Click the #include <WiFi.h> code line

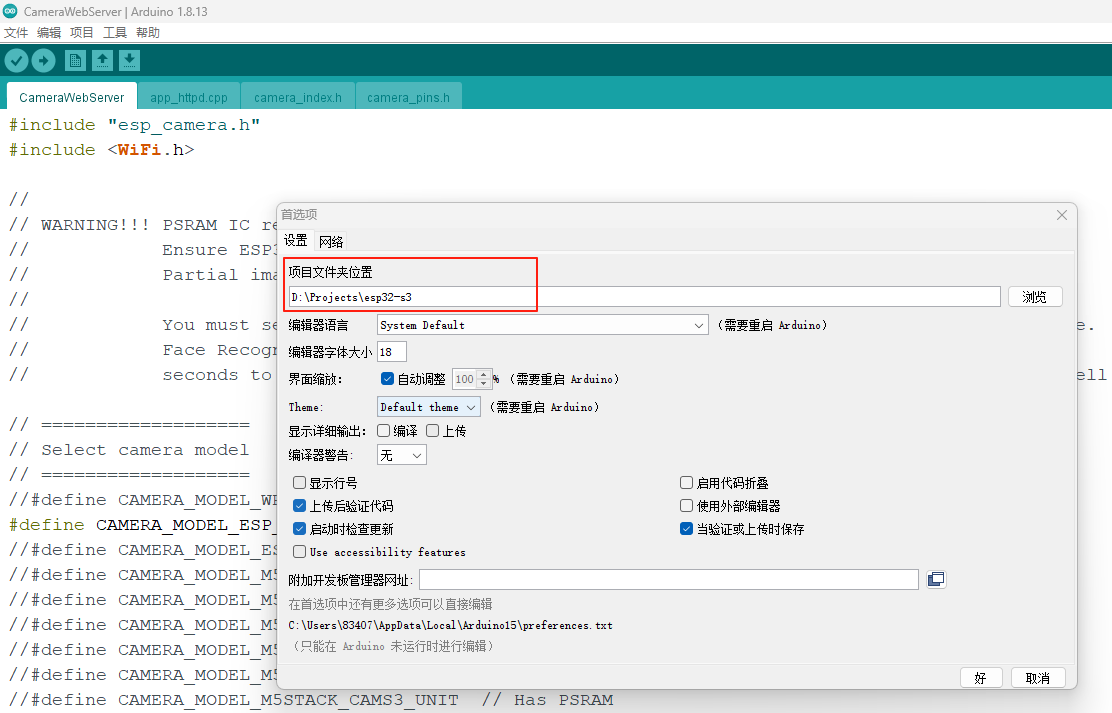[x=101, y=150]
